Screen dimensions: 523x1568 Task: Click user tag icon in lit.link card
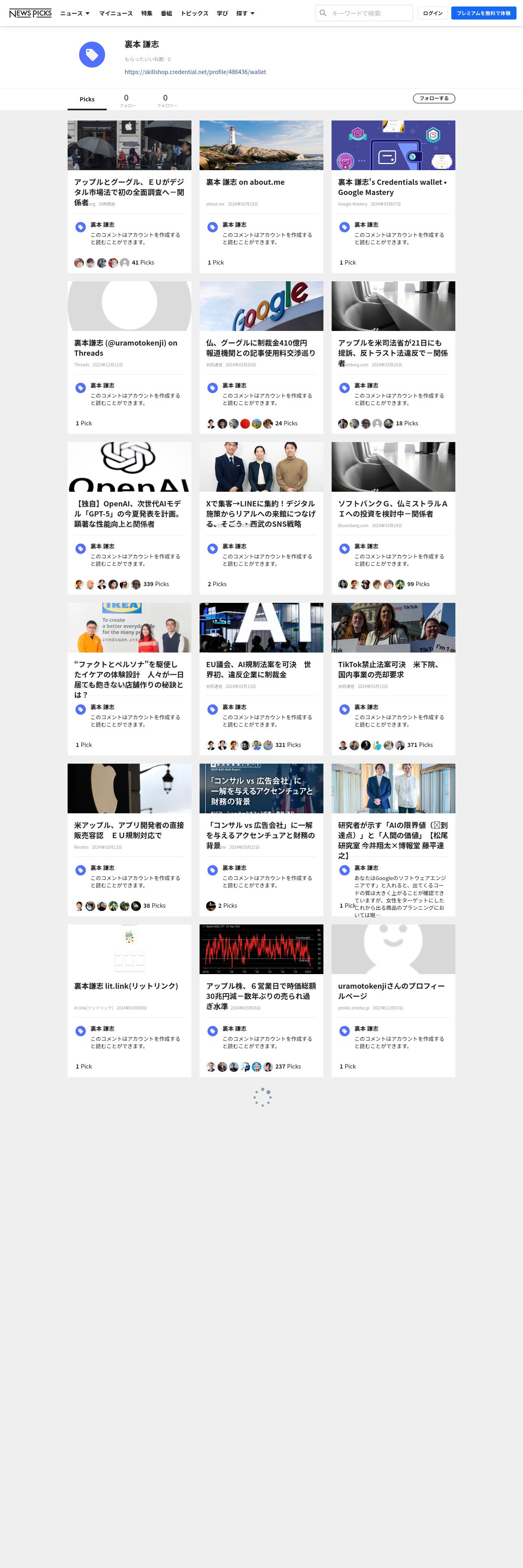[x=80, y=1031]
